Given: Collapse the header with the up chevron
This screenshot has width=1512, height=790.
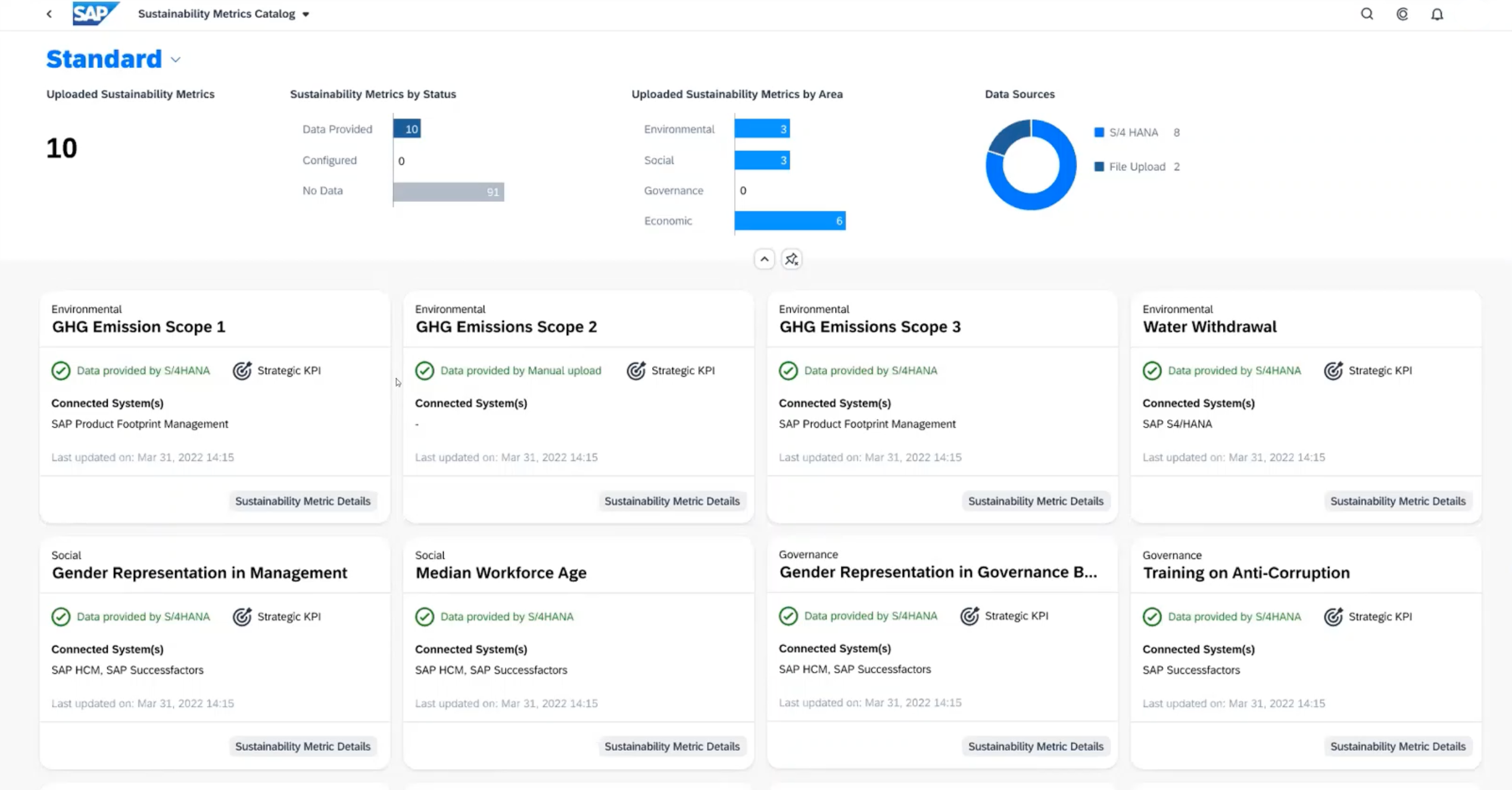Looking at the screenshot, I should pos(764,259).
